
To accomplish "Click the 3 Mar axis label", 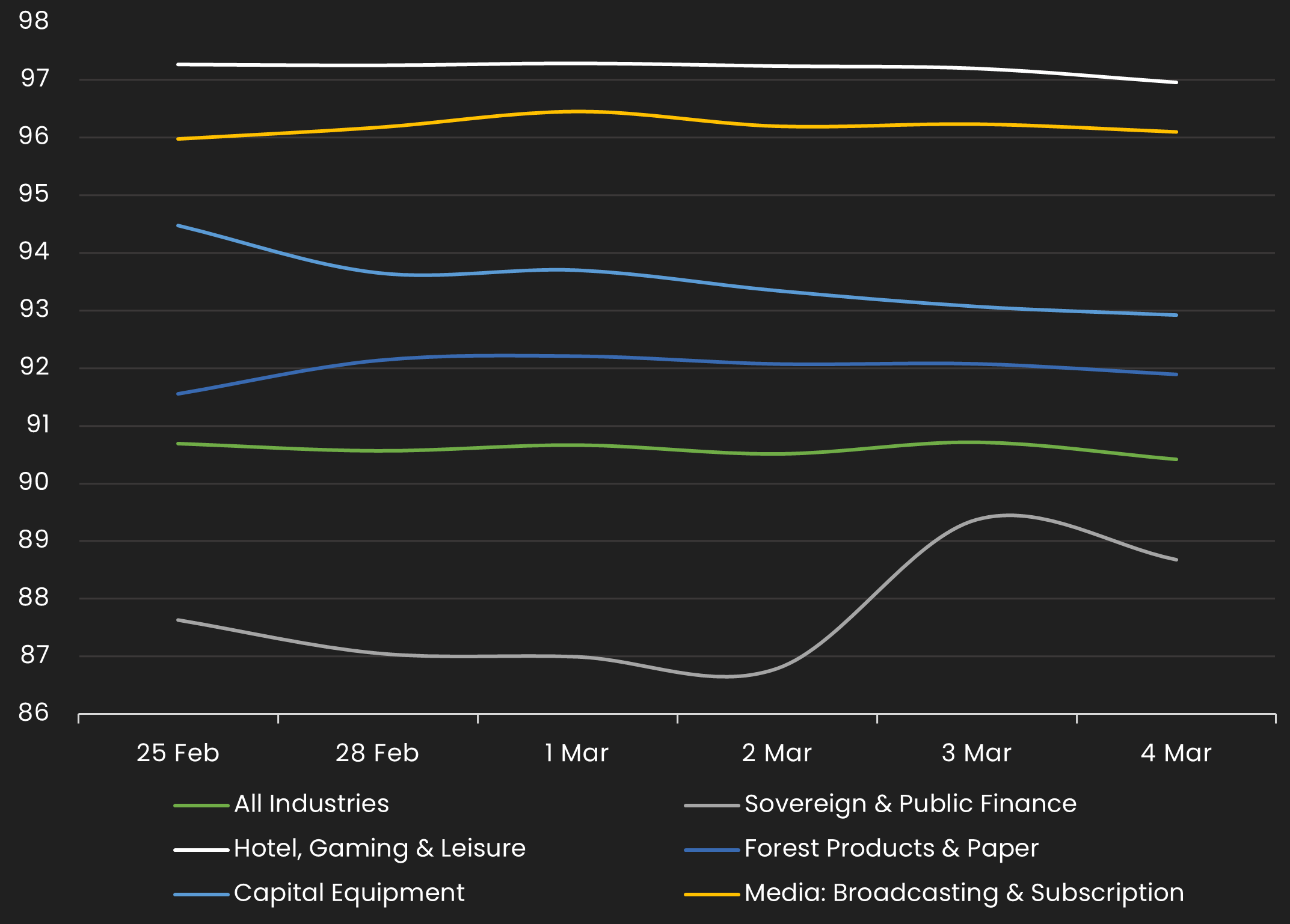I will pos(976,753).
